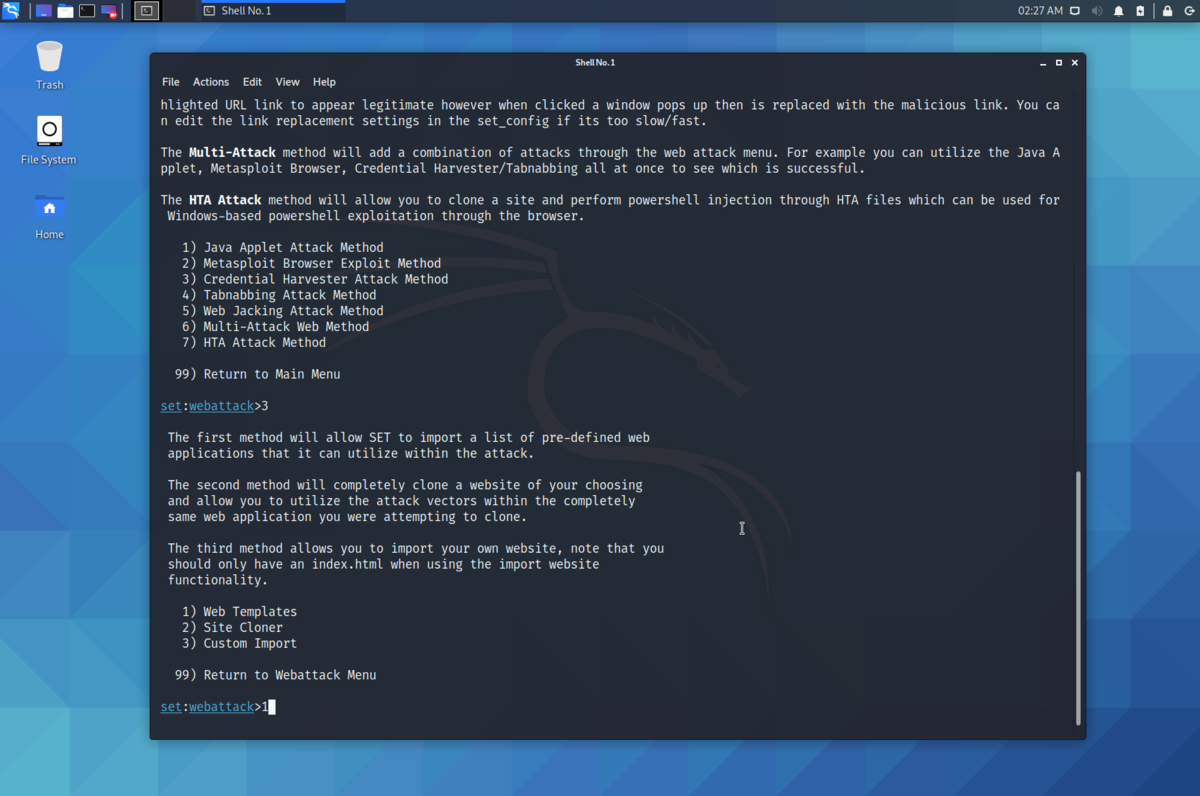Click the muted volume tray icon
The height and width of the screenshot is (796, 1200).
point(1097,11)
